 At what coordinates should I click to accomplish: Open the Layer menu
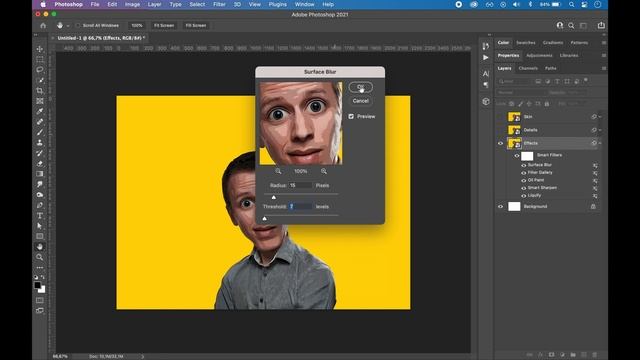pyautogui.click(x=154, y=4)
